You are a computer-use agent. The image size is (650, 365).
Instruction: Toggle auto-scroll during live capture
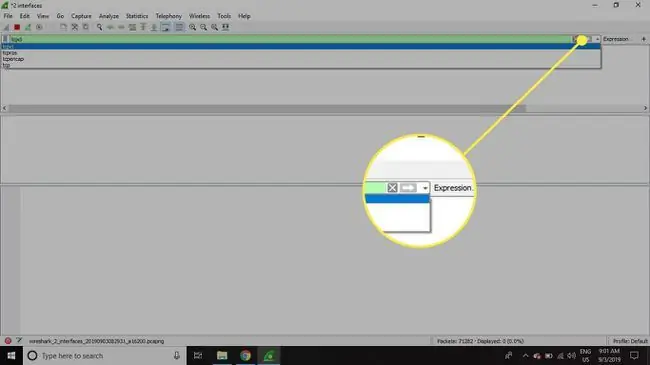tap(165, 27)
